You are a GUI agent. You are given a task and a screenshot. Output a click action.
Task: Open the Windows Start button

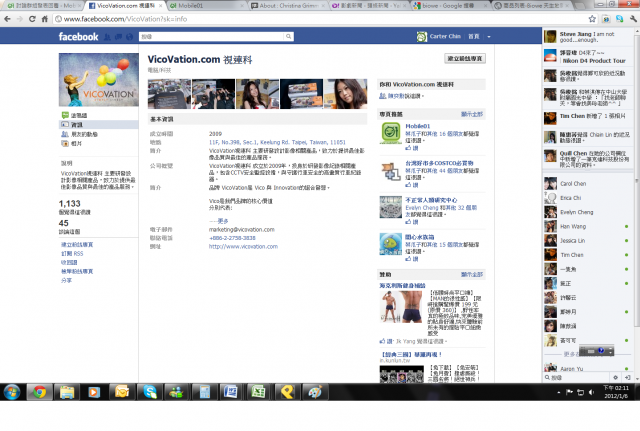pos(12,392)
